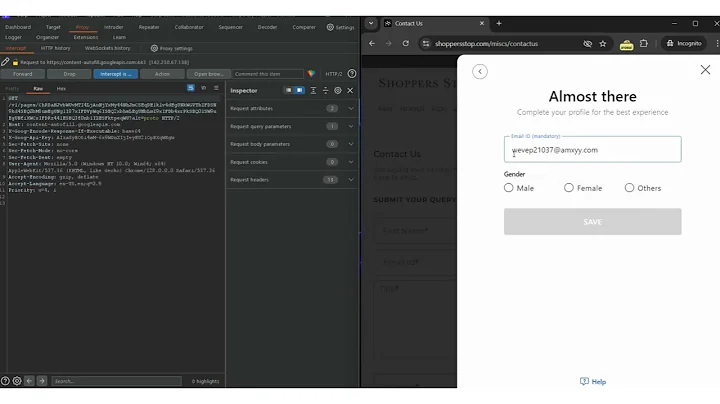Click the pencil edit icon beside request URL
The height and width of the screenshot is (404, 720).
pyautogui.click(x=5, y=62)
